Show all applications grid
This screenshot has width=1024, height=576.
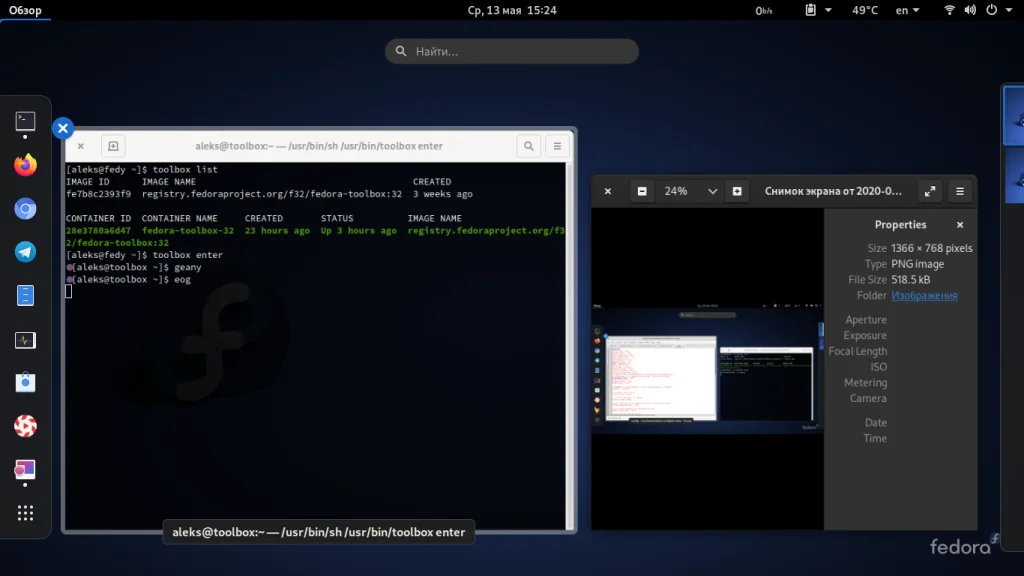[x=25, y=513]
